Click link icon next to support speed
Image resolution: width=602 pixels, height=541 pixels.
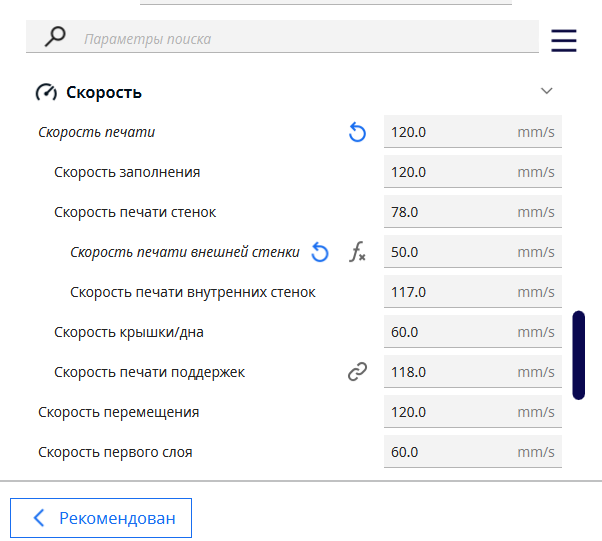(357, 372)
